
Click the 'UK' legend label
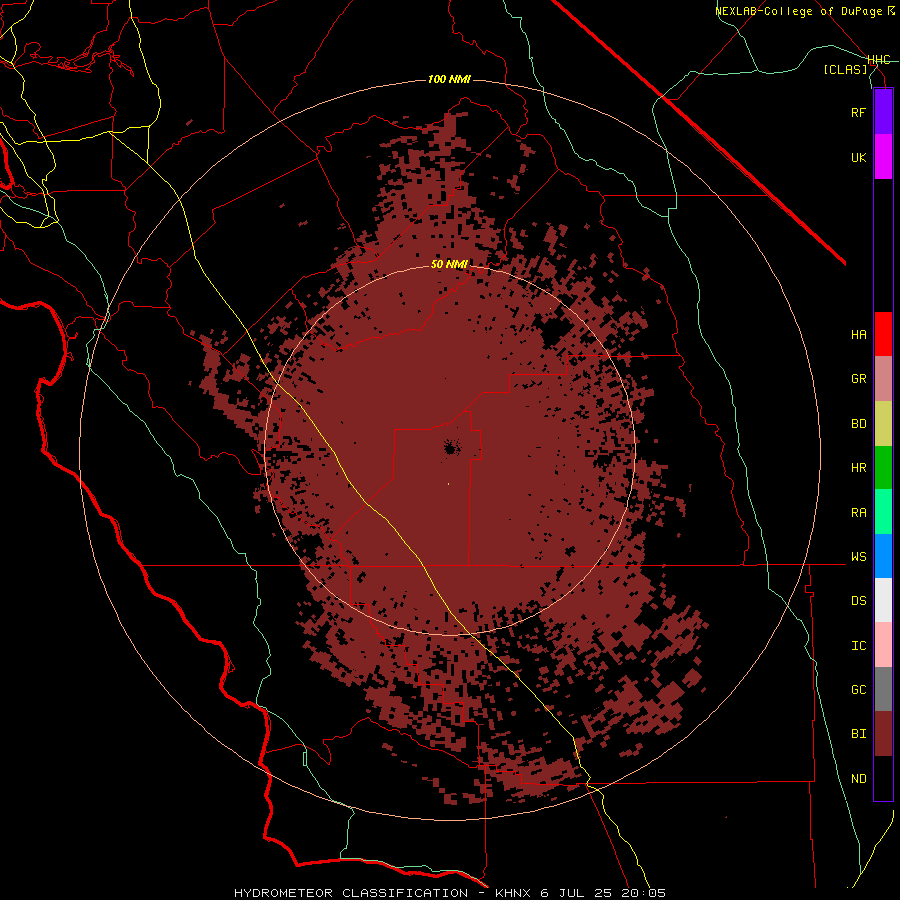tap(858, 157)
